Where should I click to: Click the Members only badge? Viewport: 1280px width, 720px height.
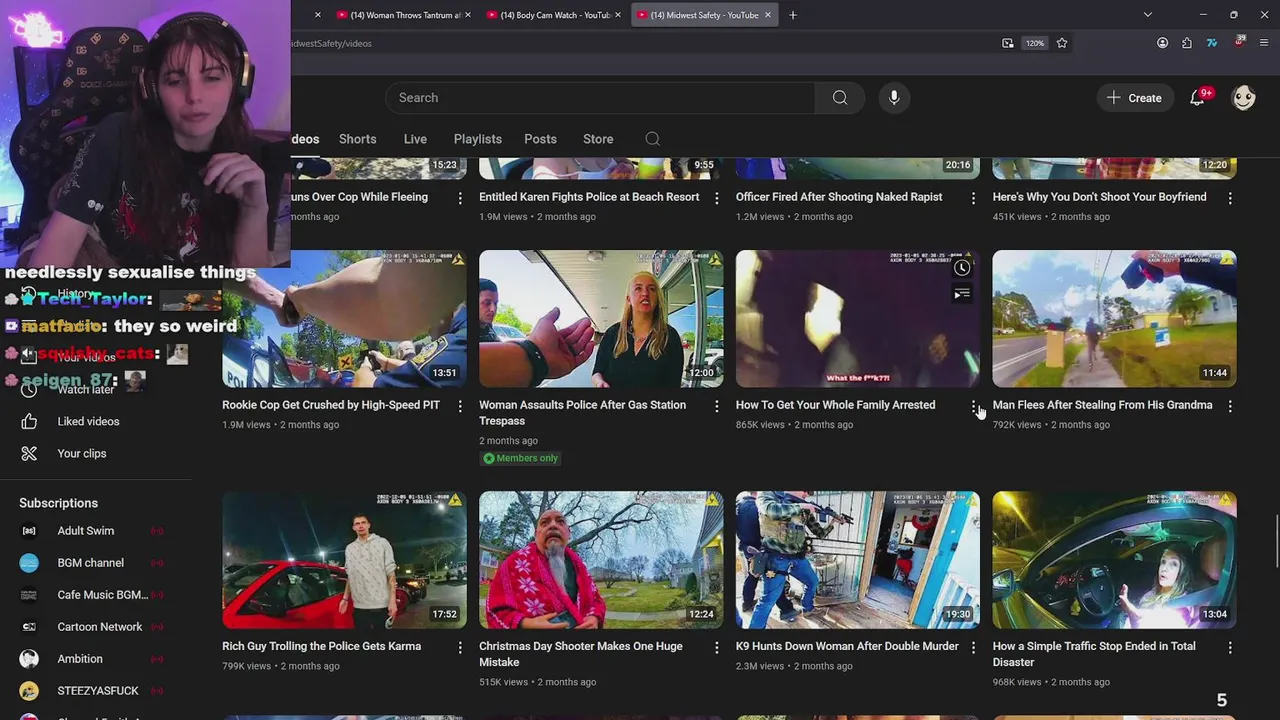(x=520, y=458)
